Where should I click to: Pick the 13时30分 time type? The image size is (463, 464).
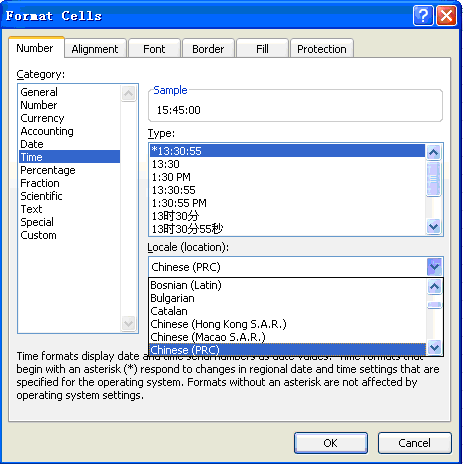287,216
